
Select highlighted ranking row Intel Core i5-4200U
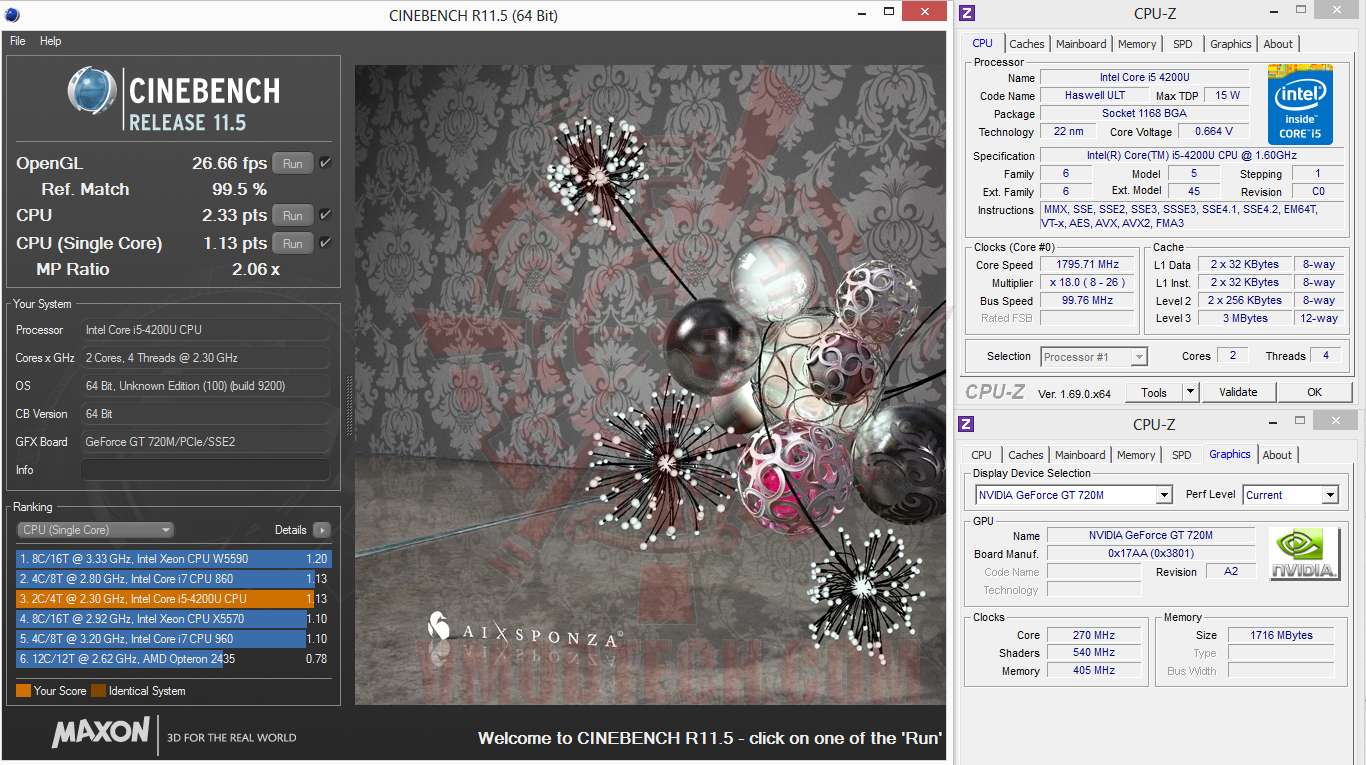[174, 599]
